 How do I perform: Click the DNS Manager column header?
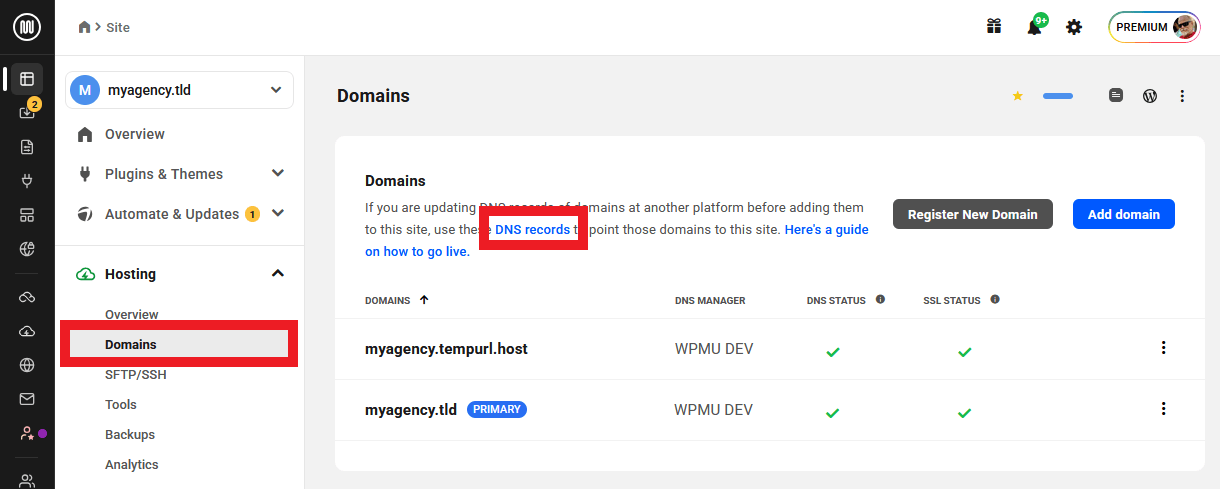(710, 300)
